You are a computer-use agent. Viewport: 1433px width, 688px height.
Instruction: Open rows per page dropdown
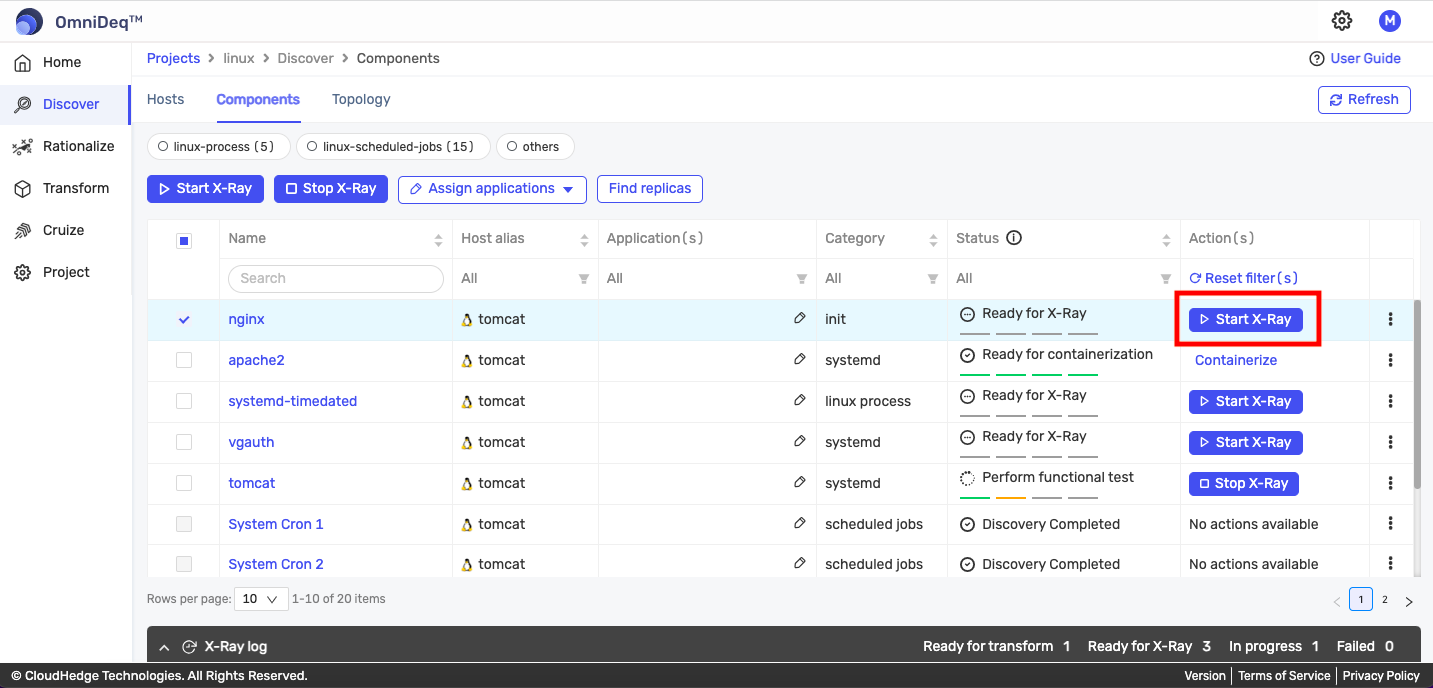coord(260,599)
